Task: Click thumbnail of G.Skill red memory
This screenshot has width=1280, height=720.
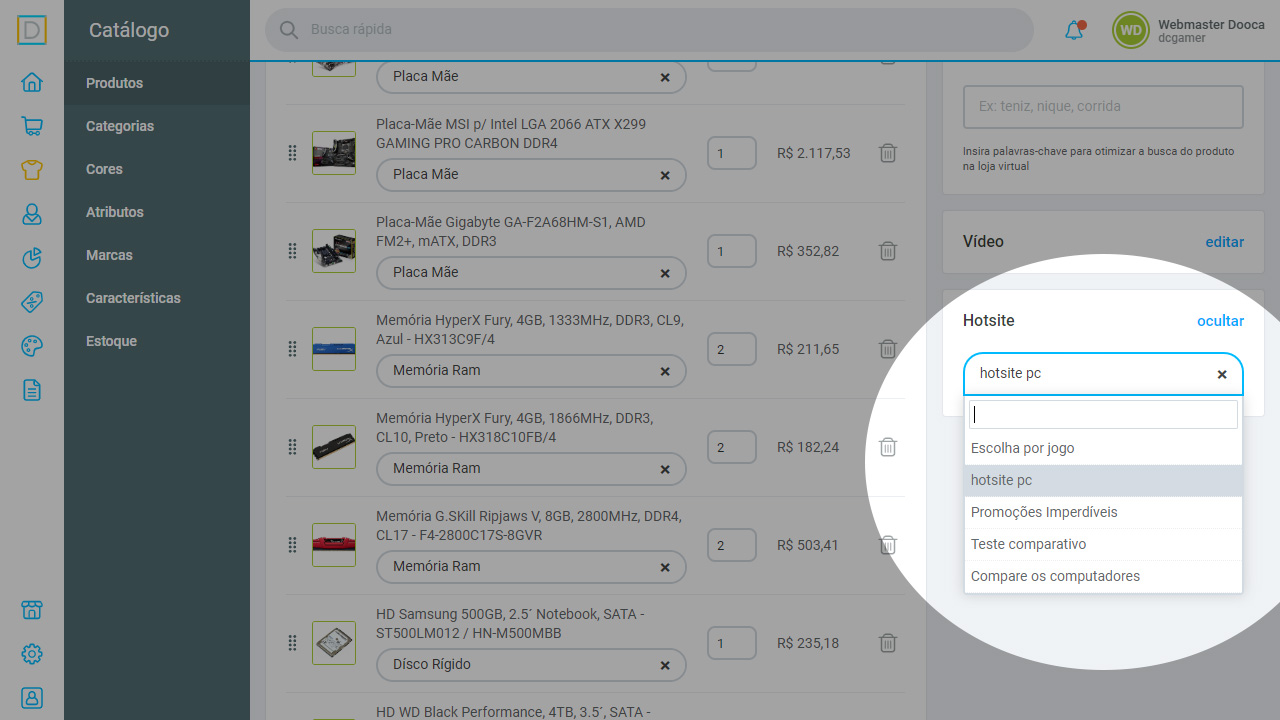Action: pyautogui.click(x=334, y=545)
